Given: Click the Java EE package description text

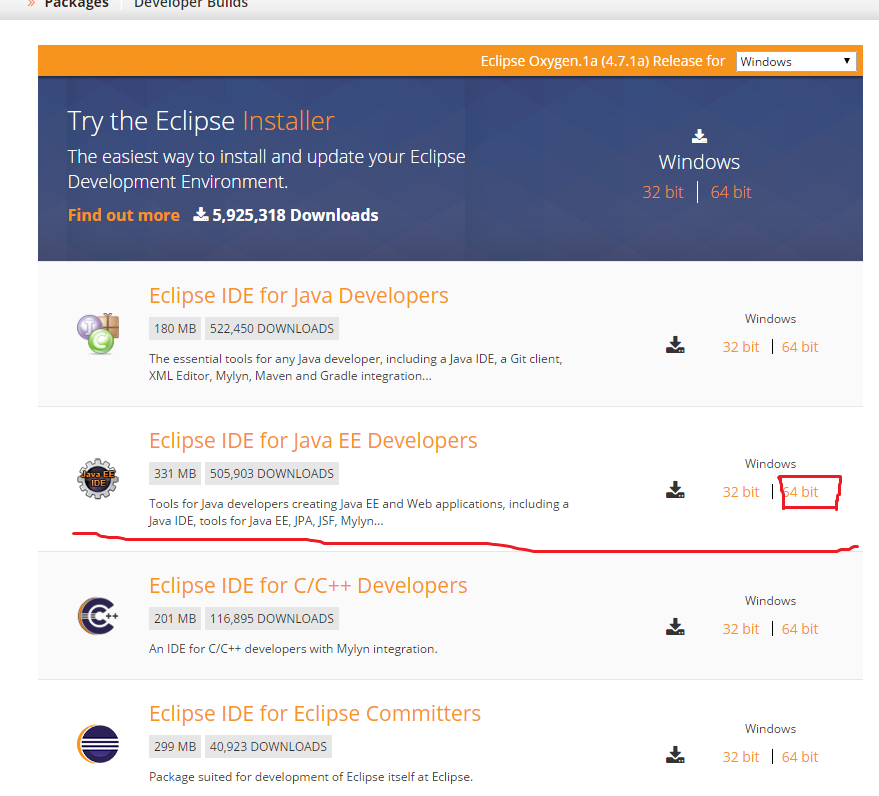Looking at the screenshot, I should tap(359, 512).
